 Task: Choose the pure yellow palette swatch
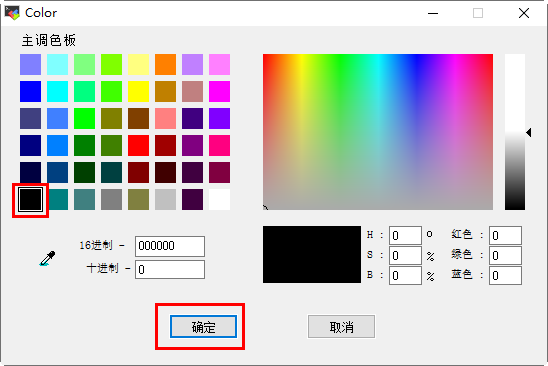click(138, 91)
